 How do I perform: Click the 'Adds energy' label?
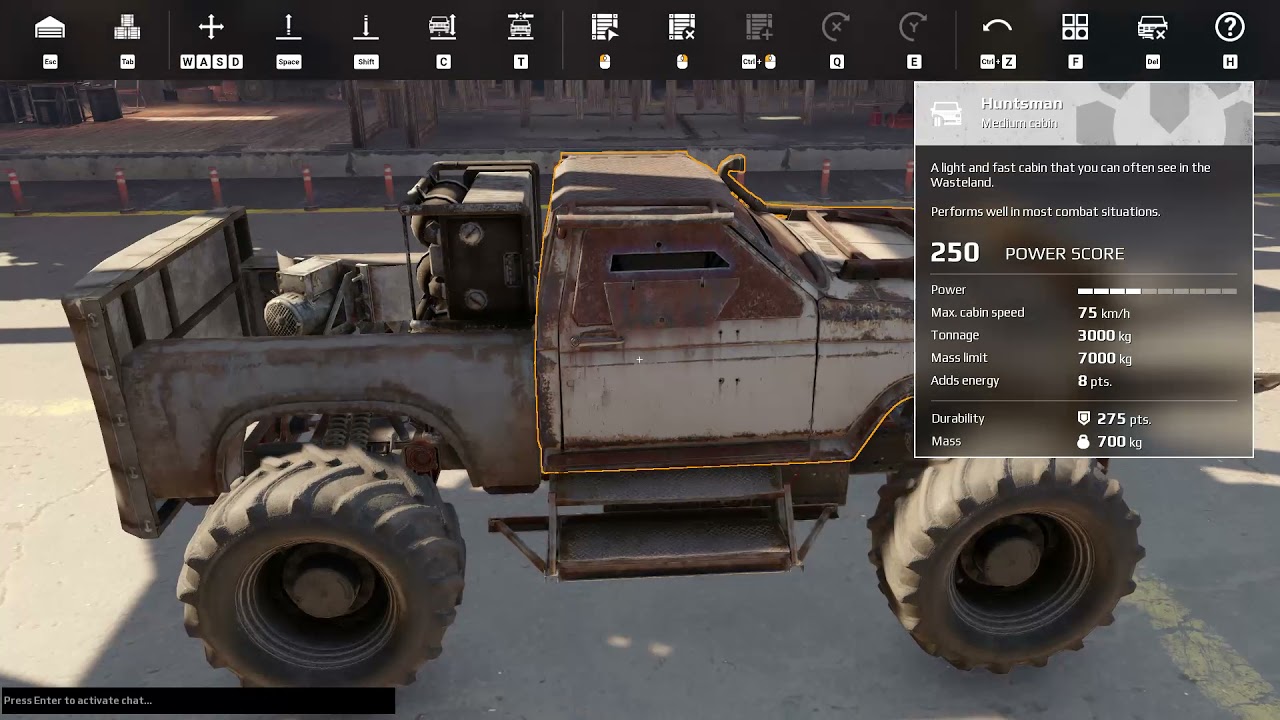[x=965, y=381]
